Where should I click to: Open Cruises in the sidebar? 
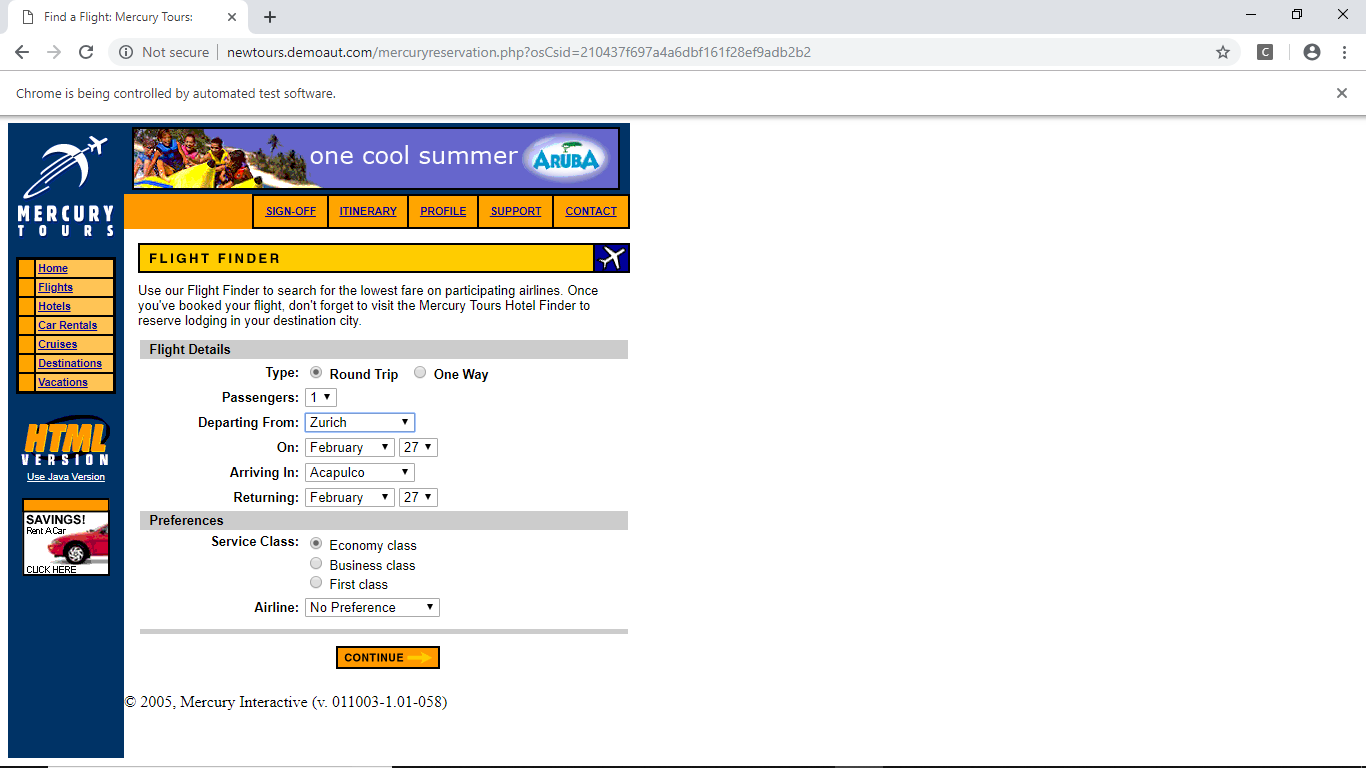[x=58, y=344]
